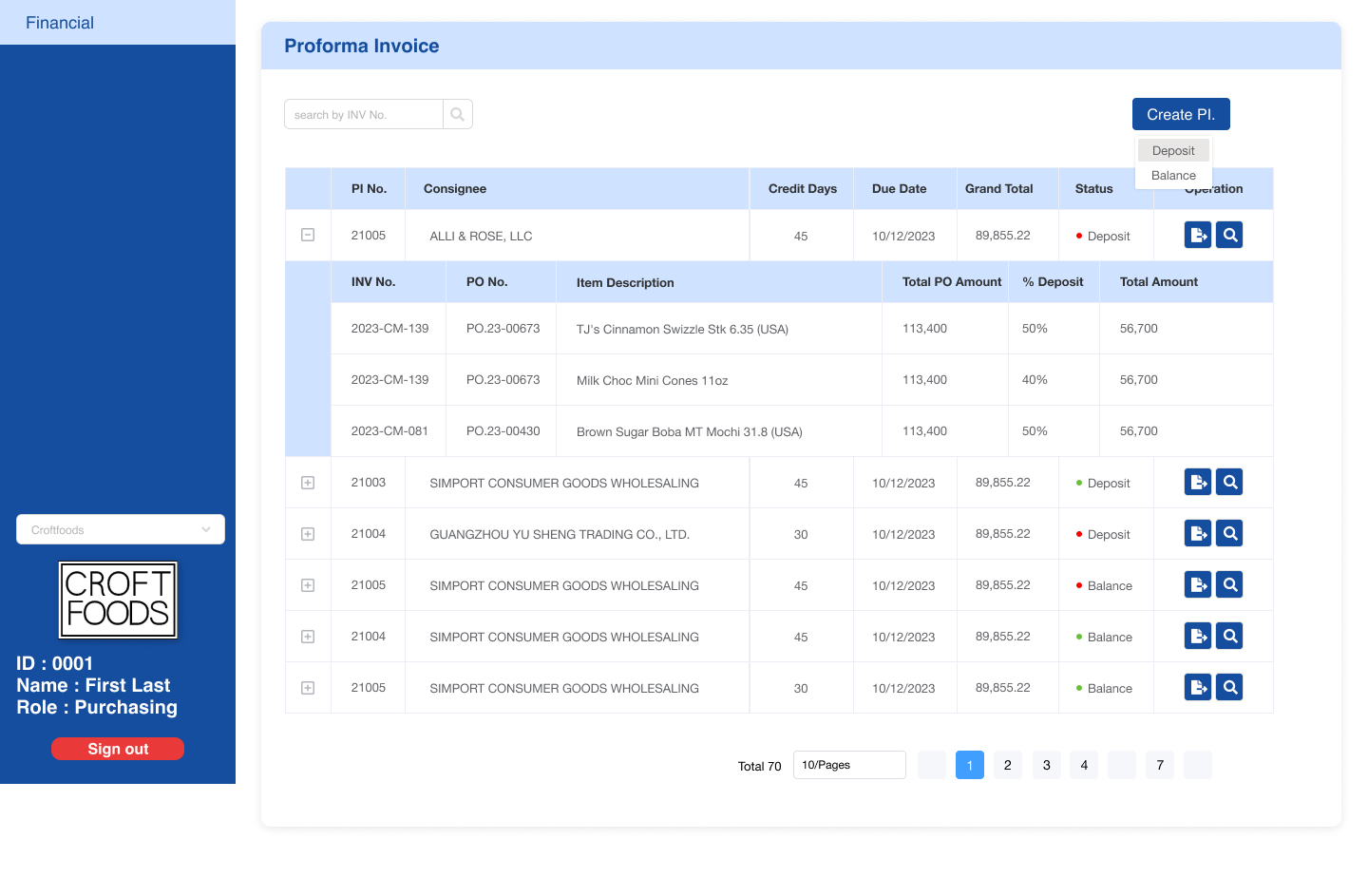Click the Credit Days column header
The height and width of the screenshot is (896, 1368).
(x=803, y=189)
